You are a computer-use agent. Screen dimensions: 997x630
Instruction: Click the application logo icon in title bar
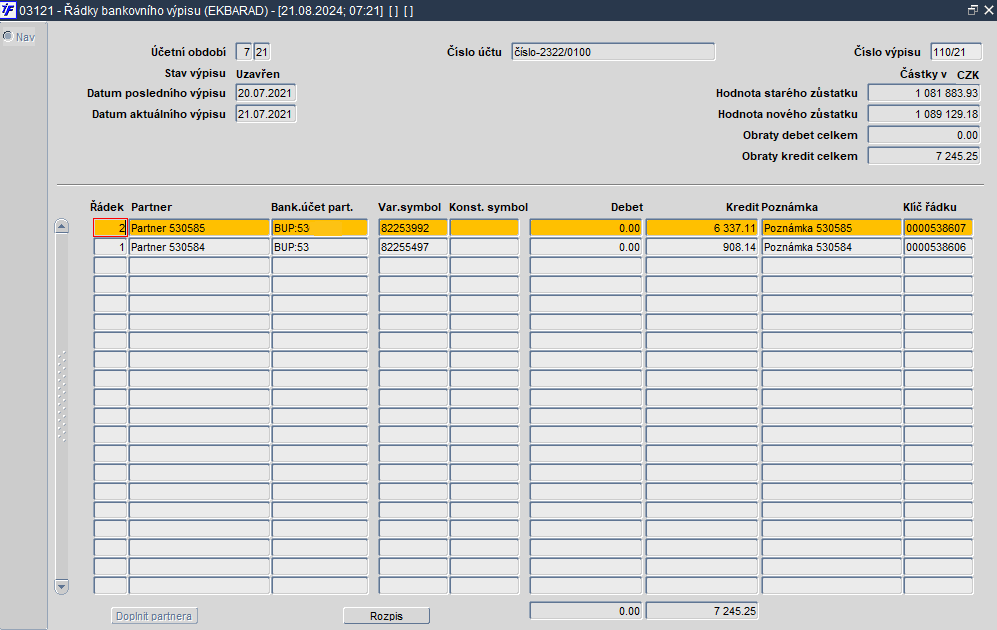click(x=8, y=10)
